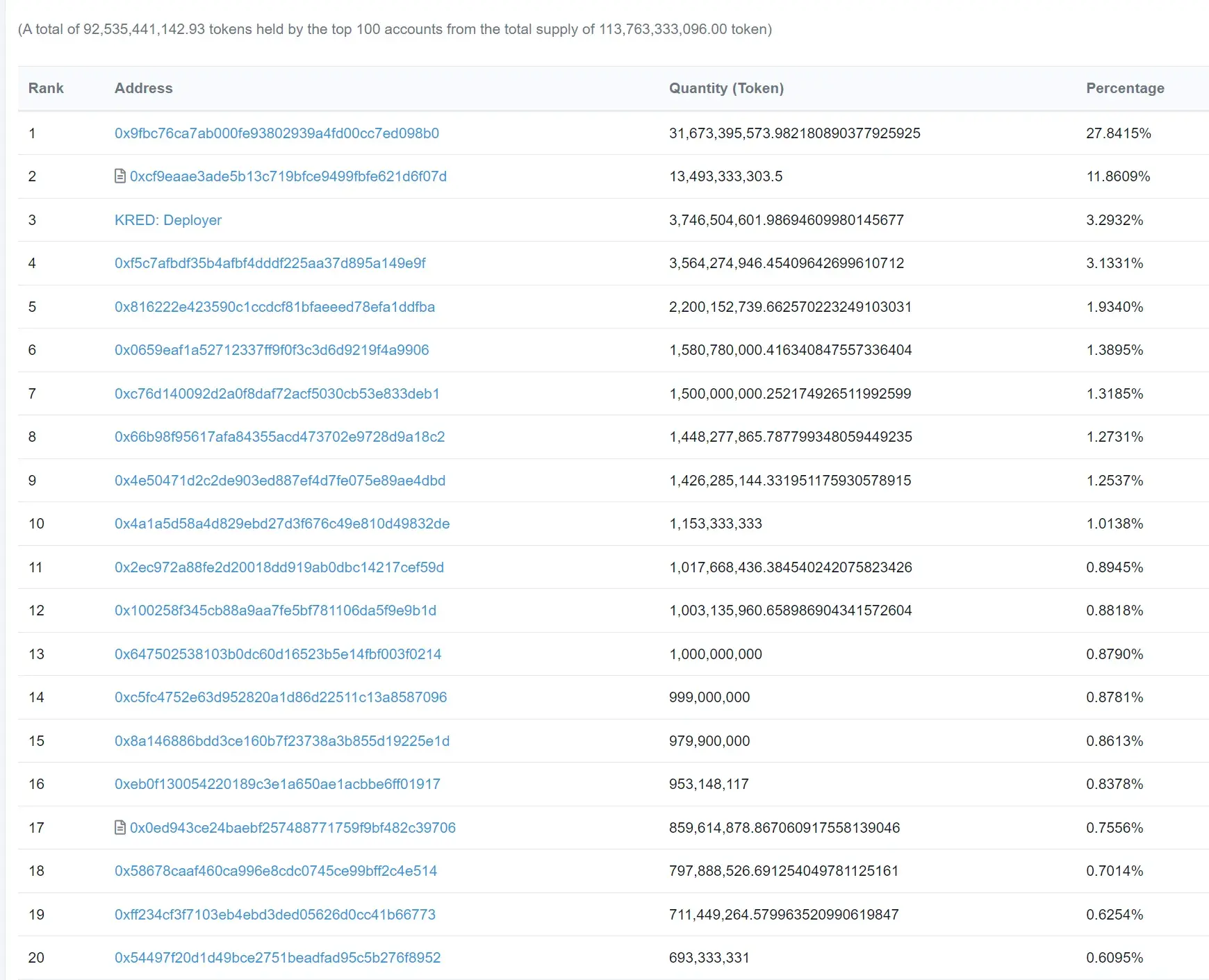Open address 0xf5c7afbdf35b4afbf4dddf225aa37d895a149e9f
1209x980 pixels.
point(270,263)
